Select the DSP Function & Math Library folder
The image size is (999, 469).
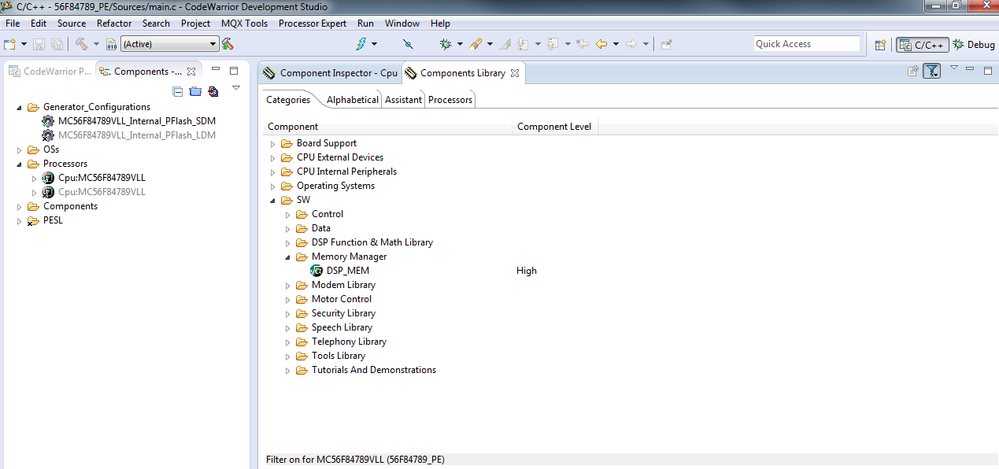(372, 243)
